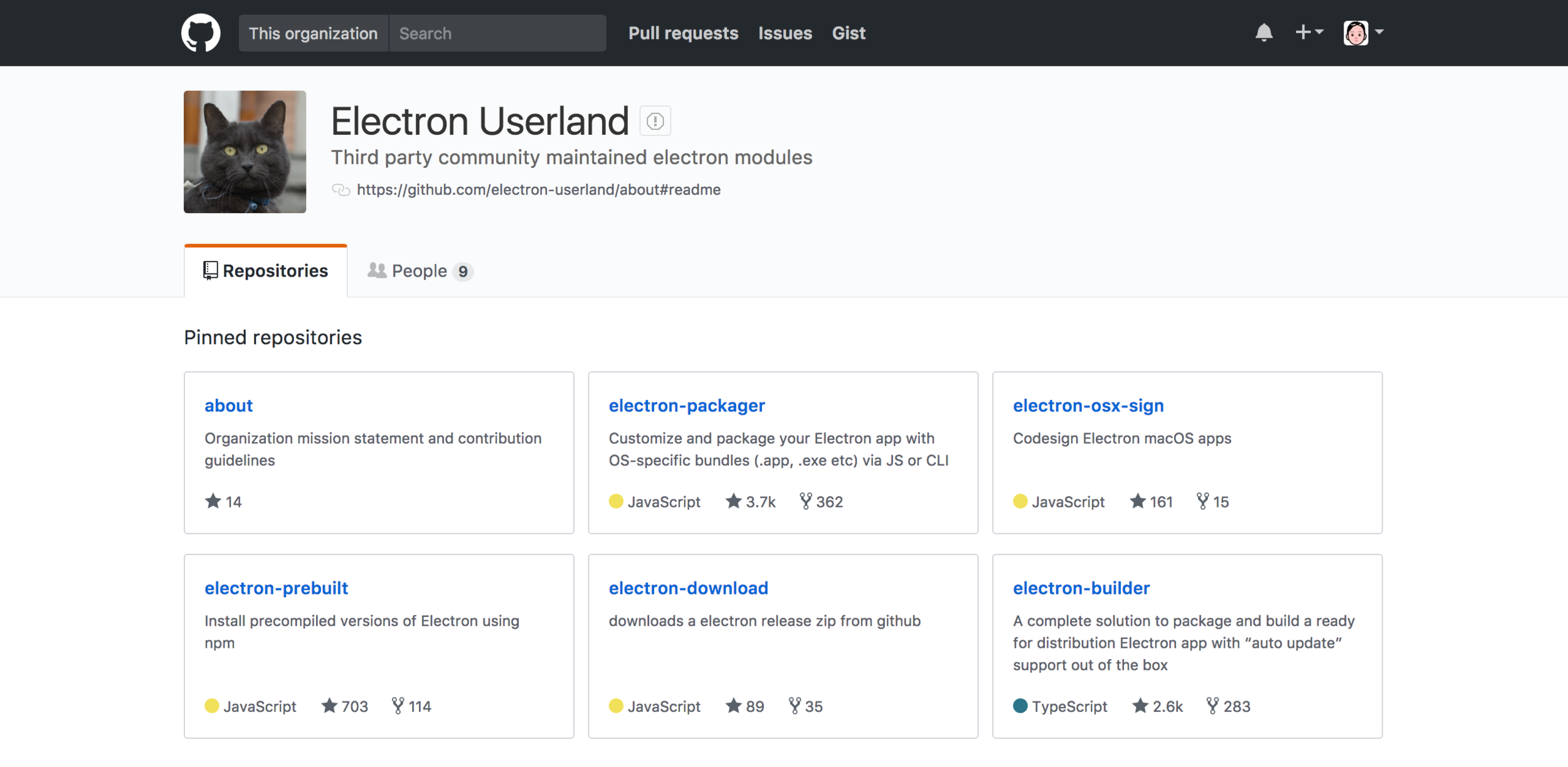
Task: Follow the about#readme organization URL
Action: pyautogui.click(x=538, y=189)
